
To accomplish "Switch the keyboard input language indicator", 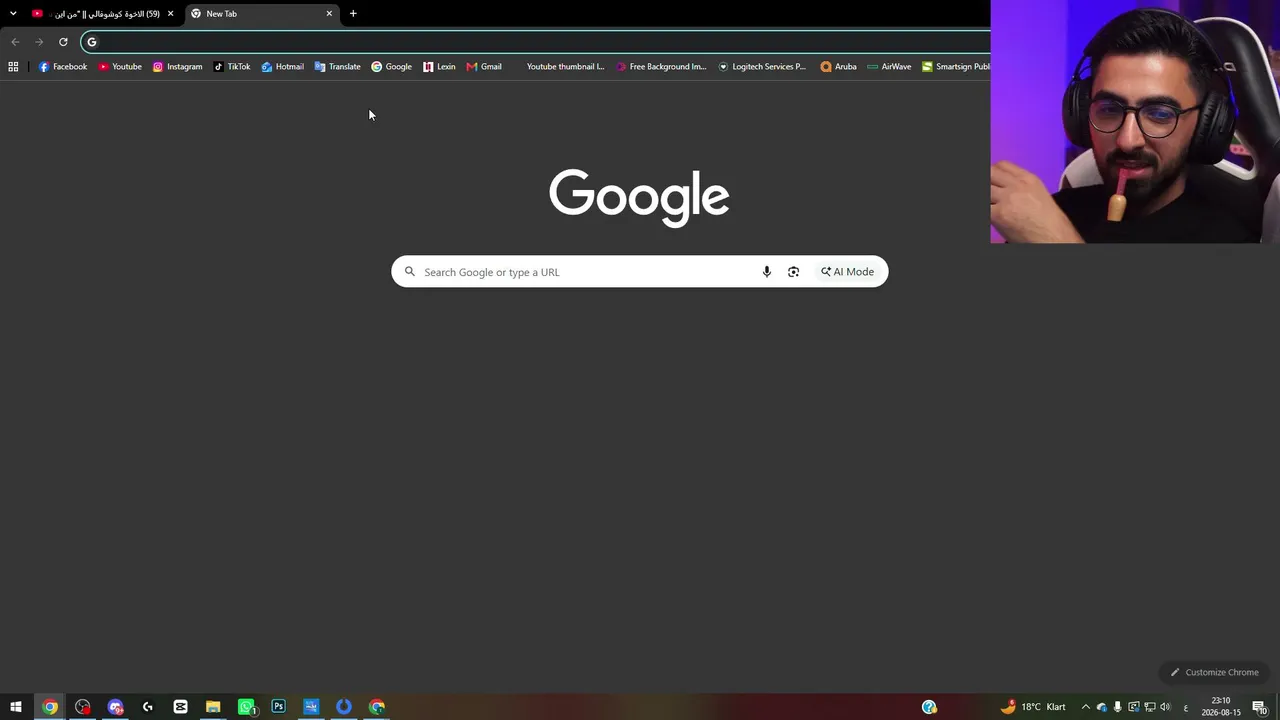I will point(1186,707).
